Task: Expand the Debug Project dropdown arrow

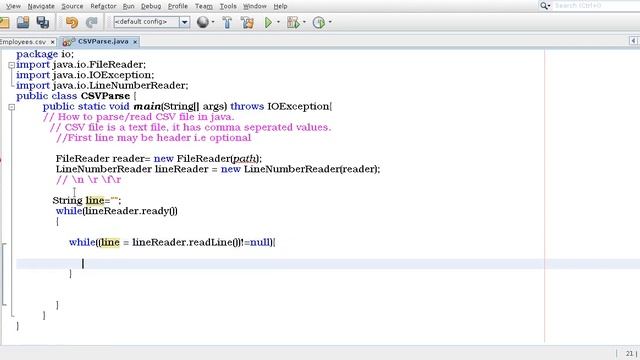Action: point(304,22)
